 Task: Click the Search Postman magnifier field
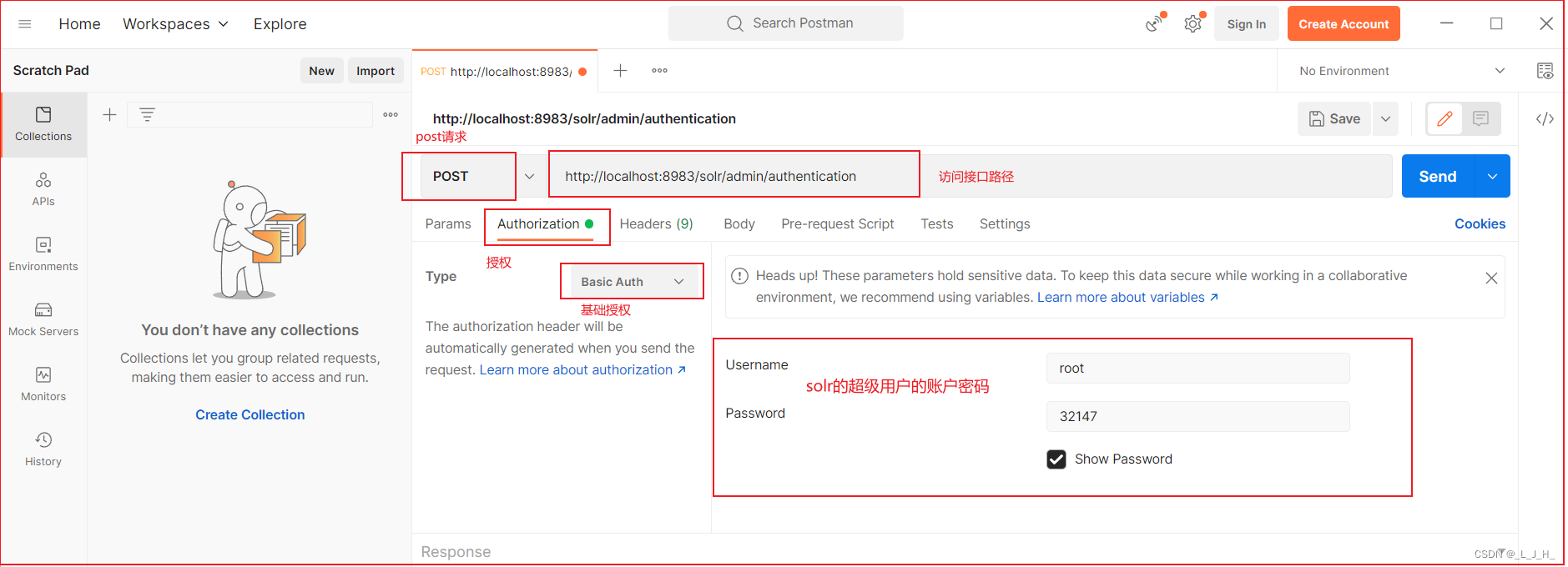tap(785, 23)
